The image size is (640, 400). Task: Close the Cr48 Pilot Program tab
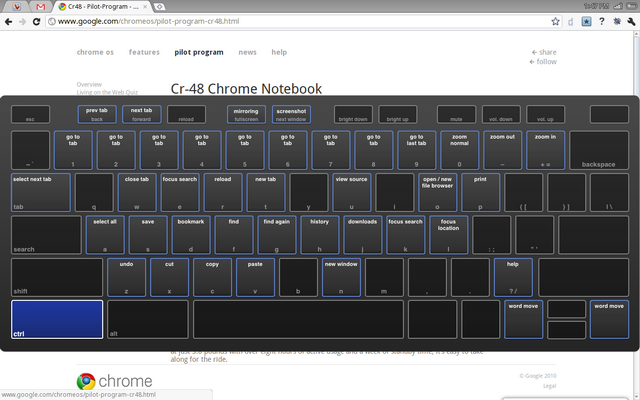click(145, 7)
